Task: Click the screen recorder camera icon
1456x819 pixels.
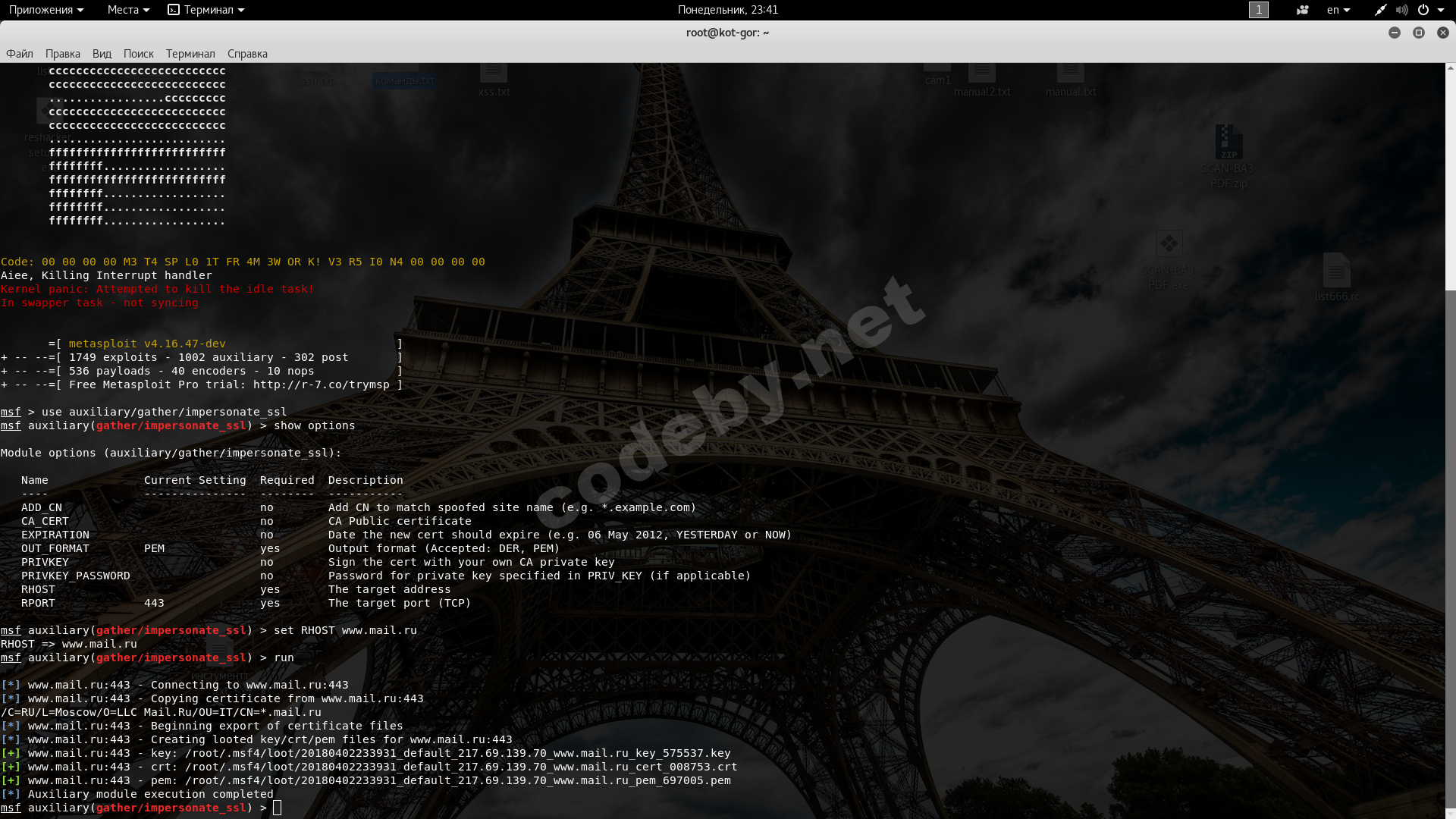Action: [x=1302, y=10]
